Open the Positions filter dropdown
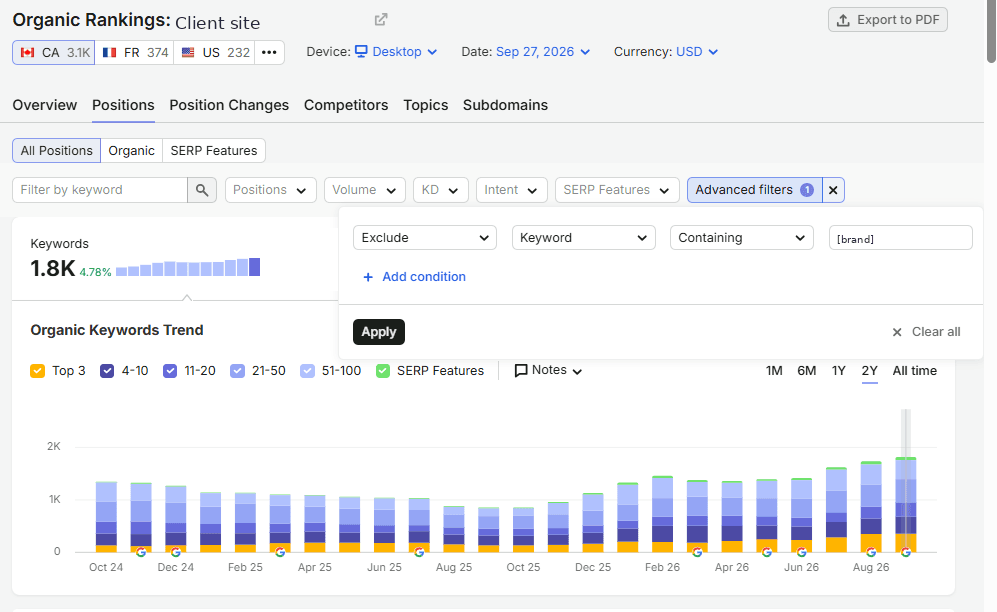Viewport: 997px width, 612px height. point(271,190)
